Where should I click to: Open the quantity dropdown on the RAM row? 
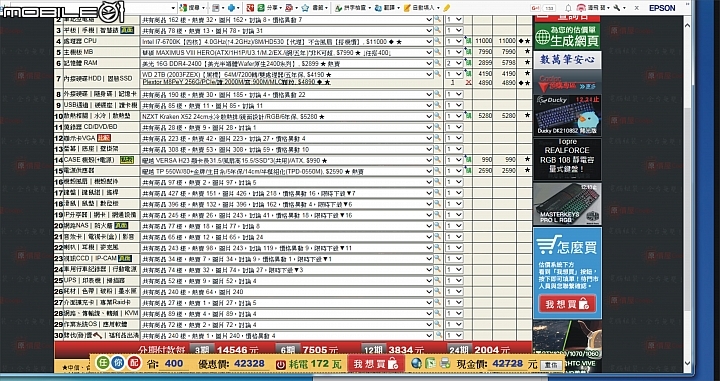point(454,63)
